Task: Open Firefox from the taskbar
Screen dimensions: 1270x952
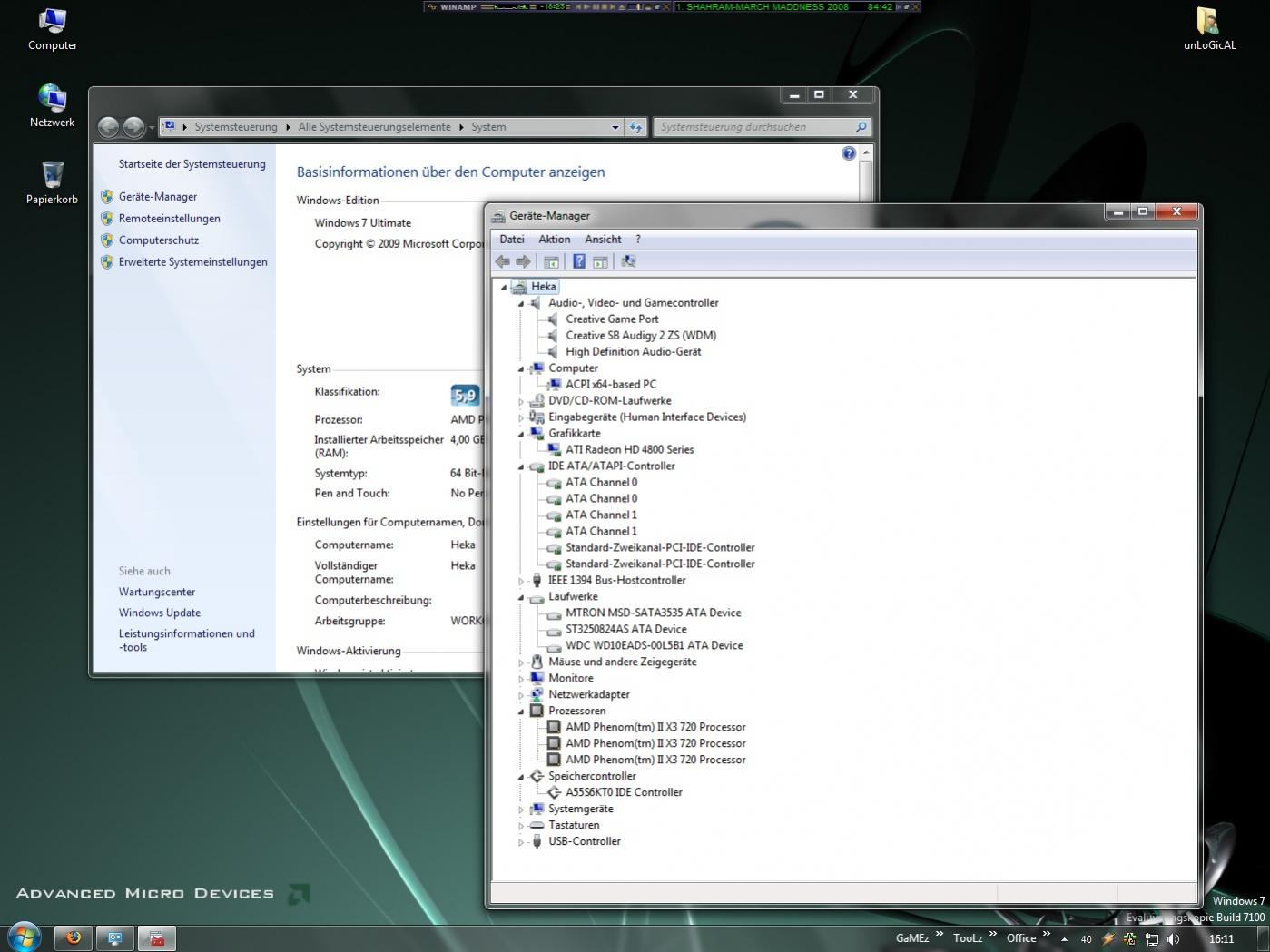Action: pyautogui.click(x=74, y=938)
